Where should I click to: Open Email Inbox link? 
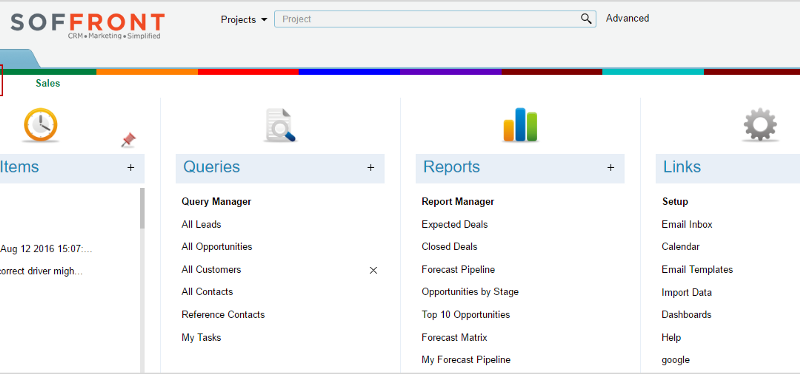[687, 225]
